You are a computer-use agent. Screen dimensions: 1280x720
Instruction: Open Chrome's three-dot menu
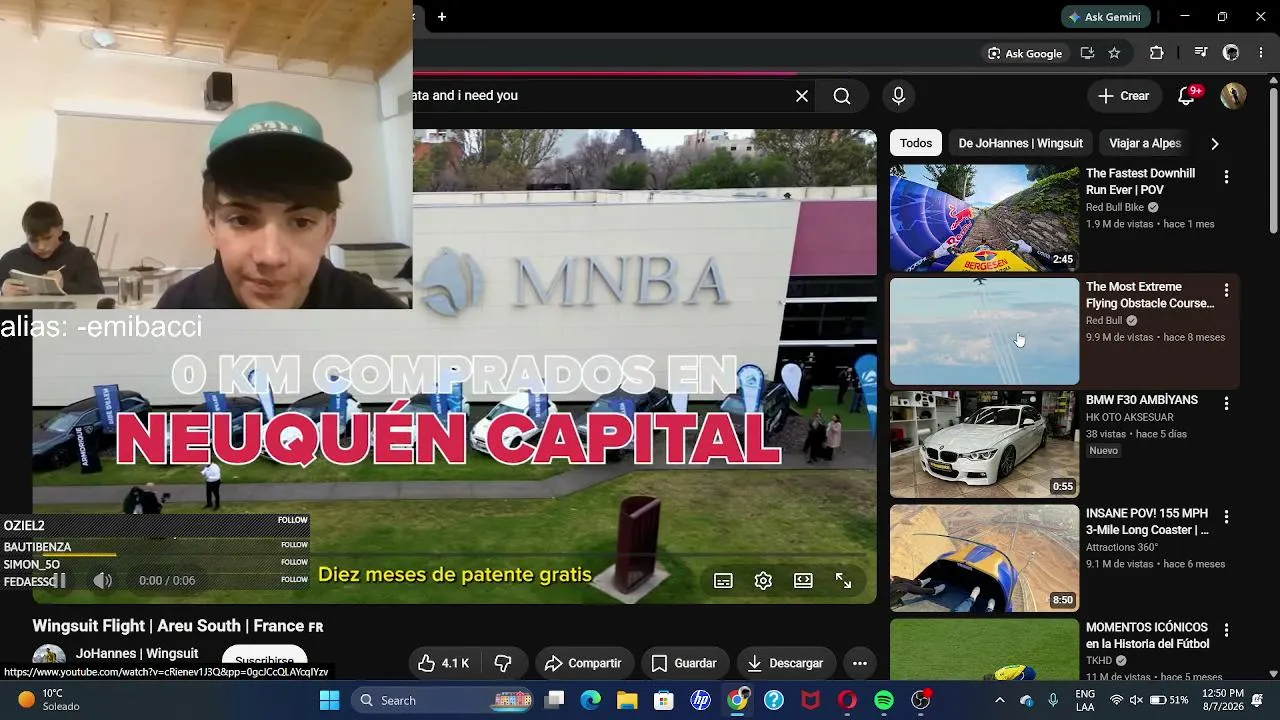[x=1260, y=53]
